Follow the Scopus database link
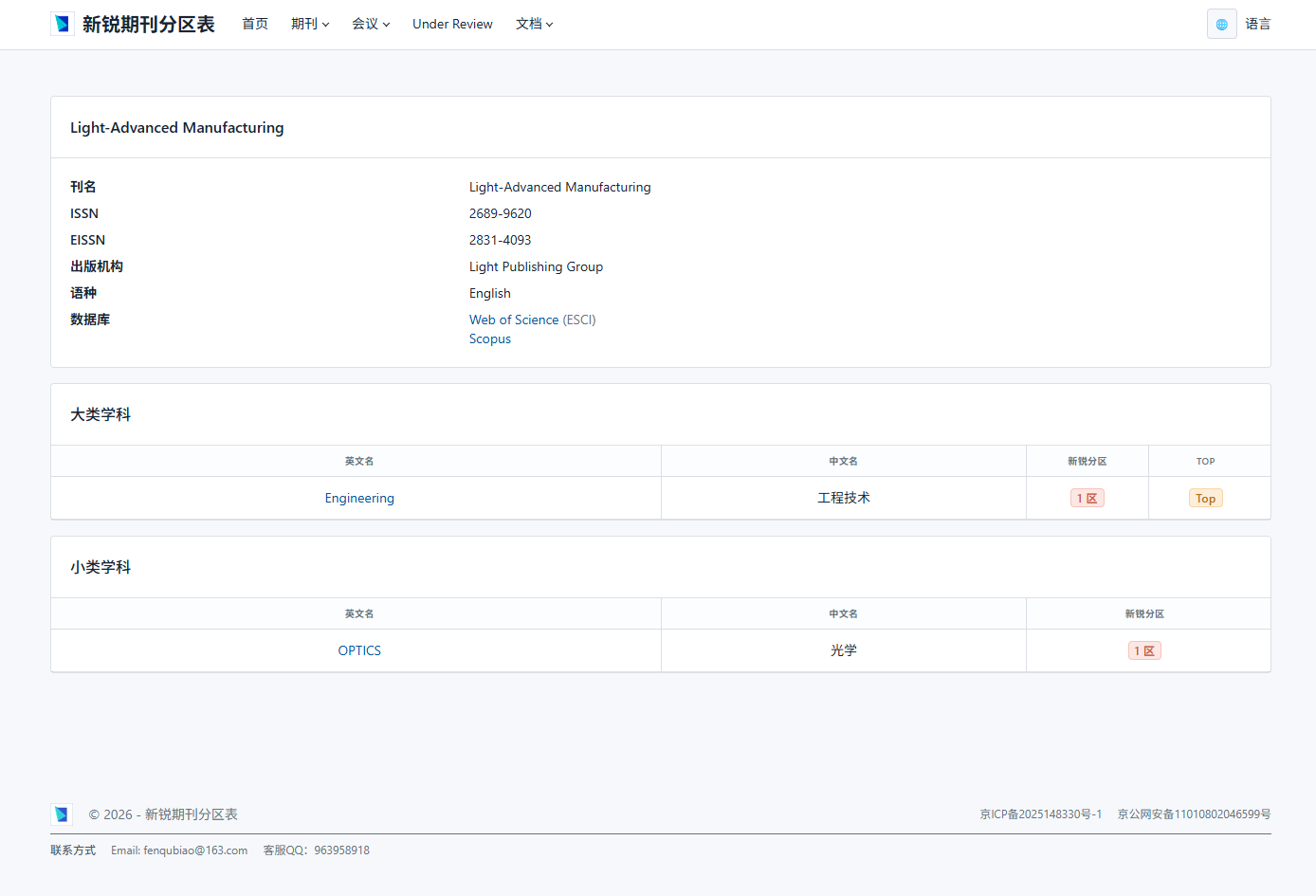 pos(490,338)
